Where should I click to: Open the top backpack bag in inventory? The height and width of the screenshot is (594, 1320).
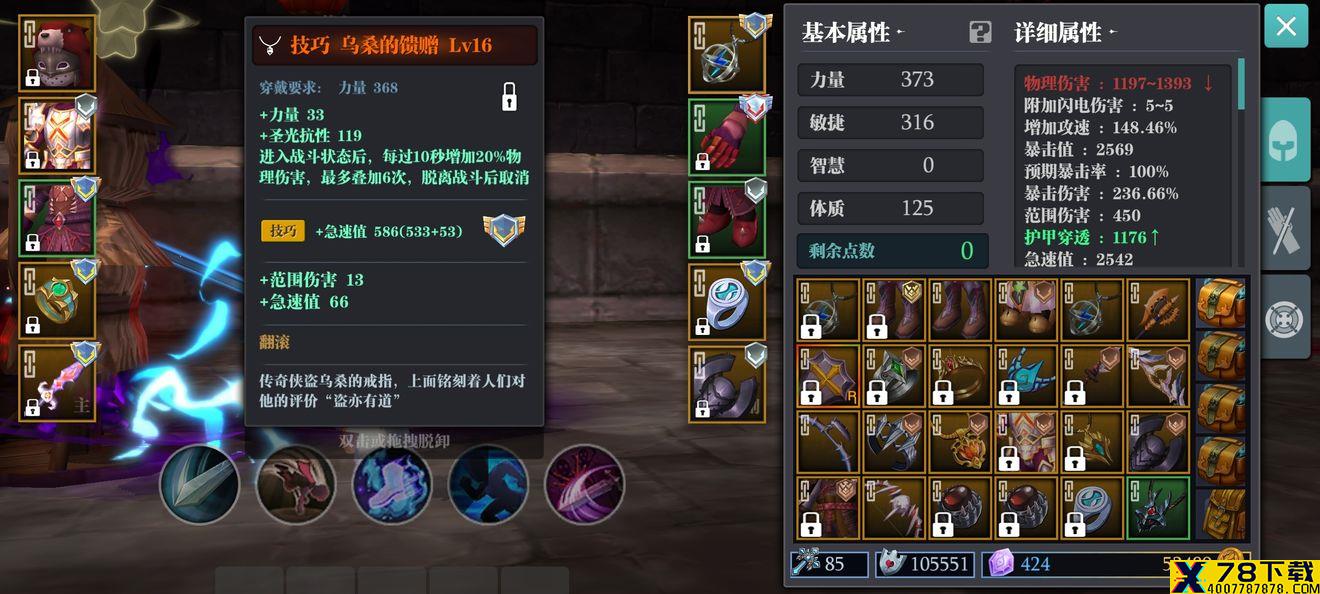pos(1221,303)
